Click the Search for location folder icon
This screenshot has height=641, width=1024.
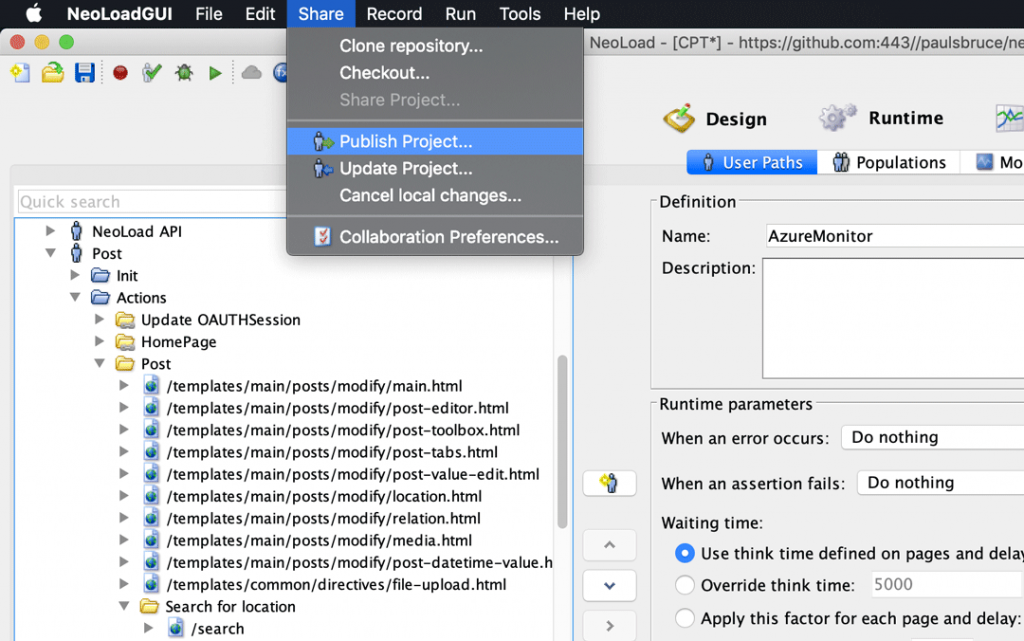(149, 606)
